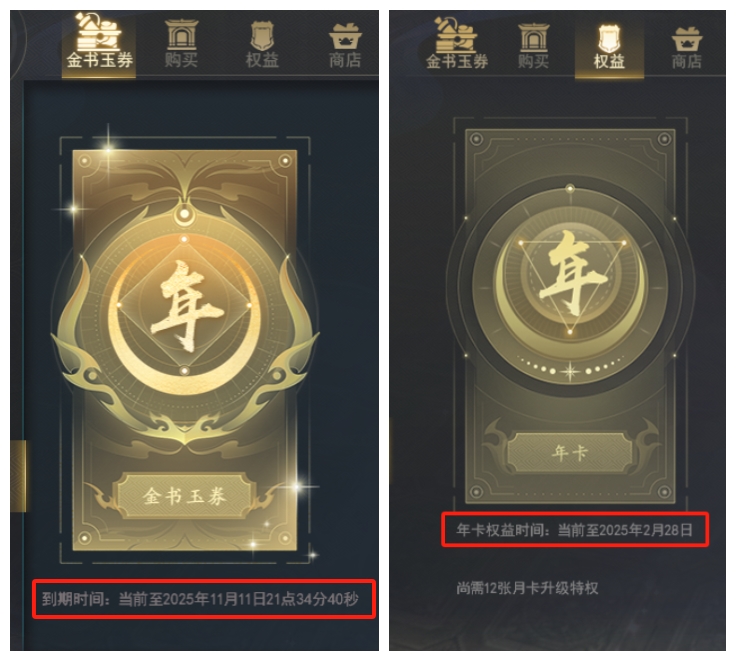Click the 金书玉券 plaque on golden card
Screen dimensions: 736x661
(184, 496)
